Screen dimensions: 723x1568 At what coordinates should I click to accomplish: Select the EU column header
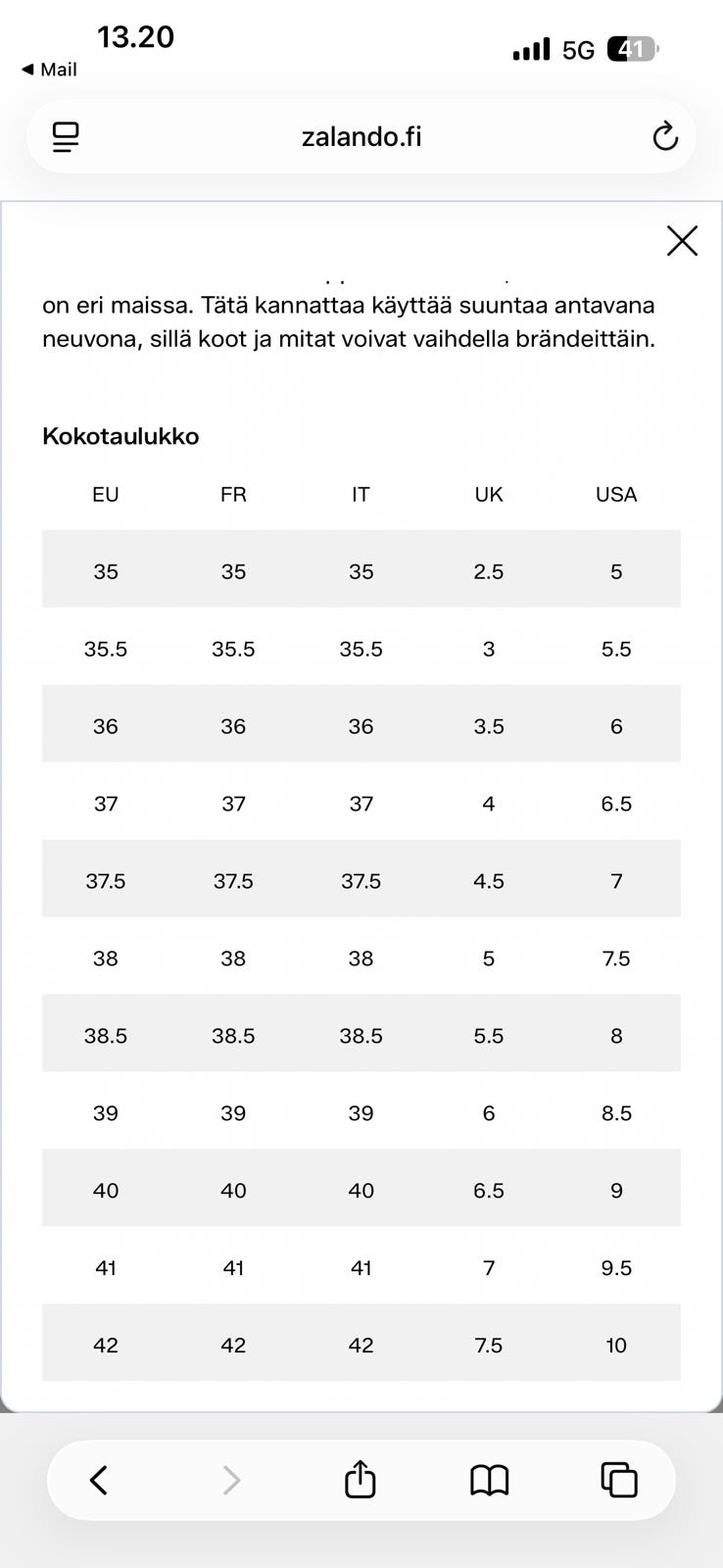point(106,494)
